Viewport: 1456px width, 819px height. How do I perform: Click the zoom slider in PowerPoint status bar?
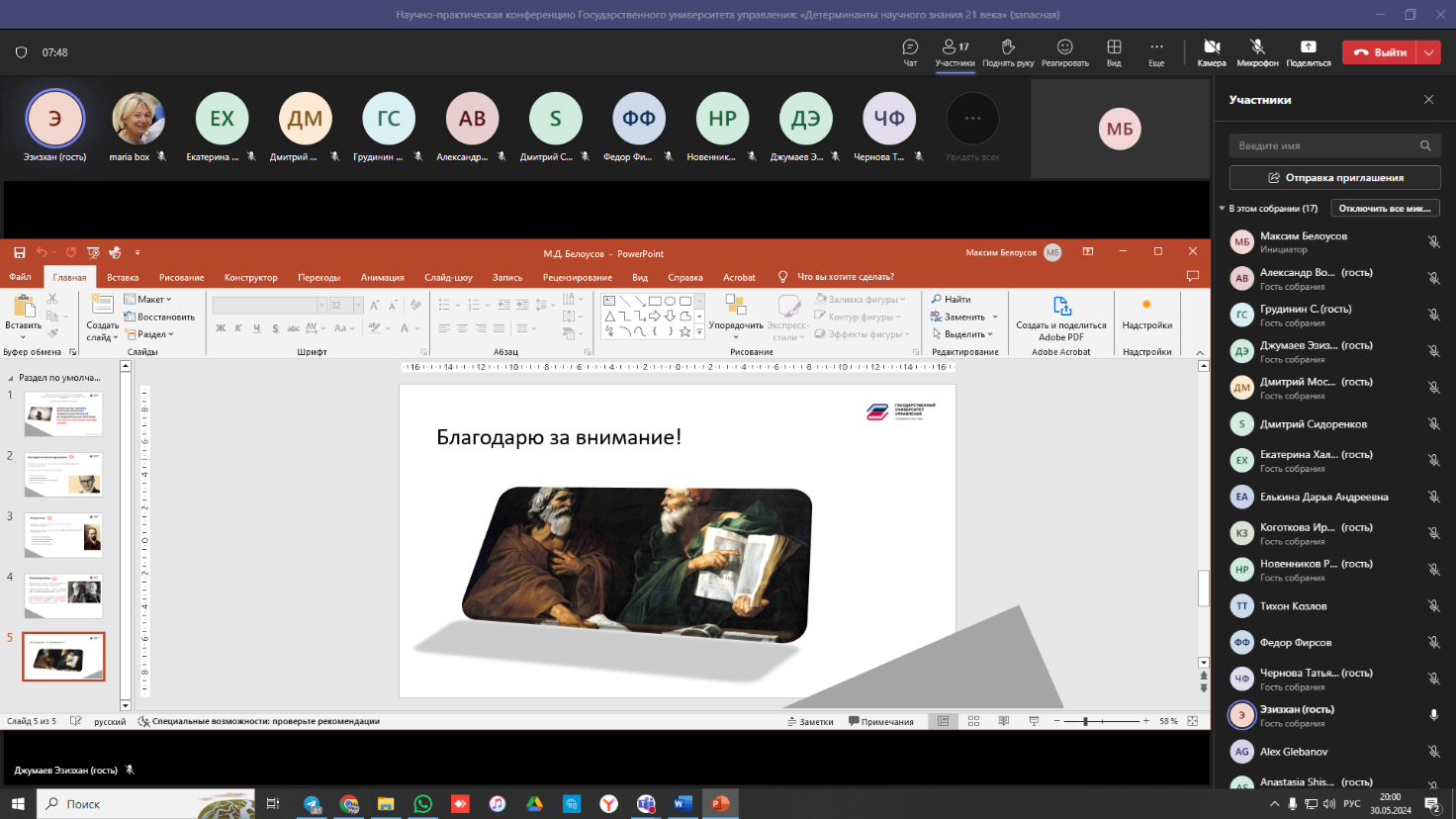1102,721
